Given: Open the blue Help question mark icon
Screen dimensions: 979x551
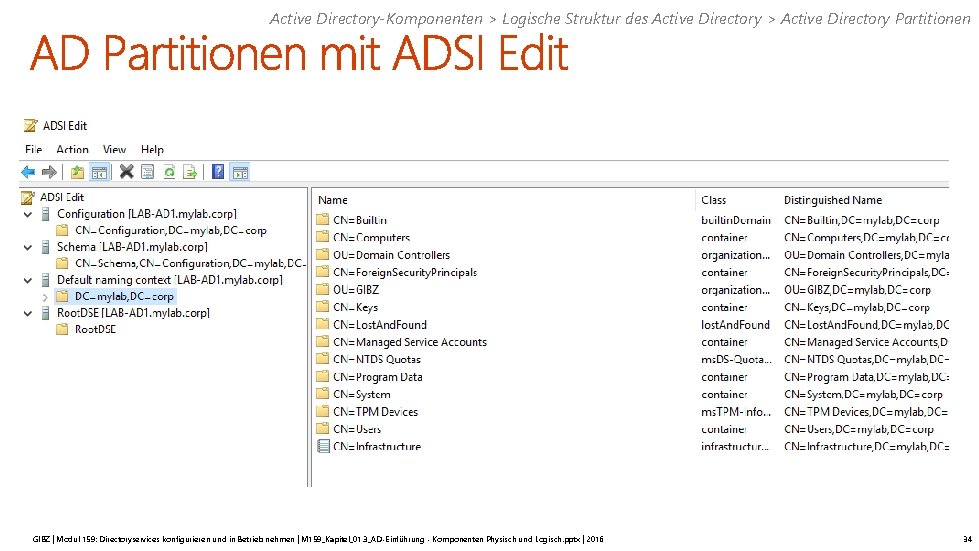Looking at the screenshot, I should [x=218, y=172].
